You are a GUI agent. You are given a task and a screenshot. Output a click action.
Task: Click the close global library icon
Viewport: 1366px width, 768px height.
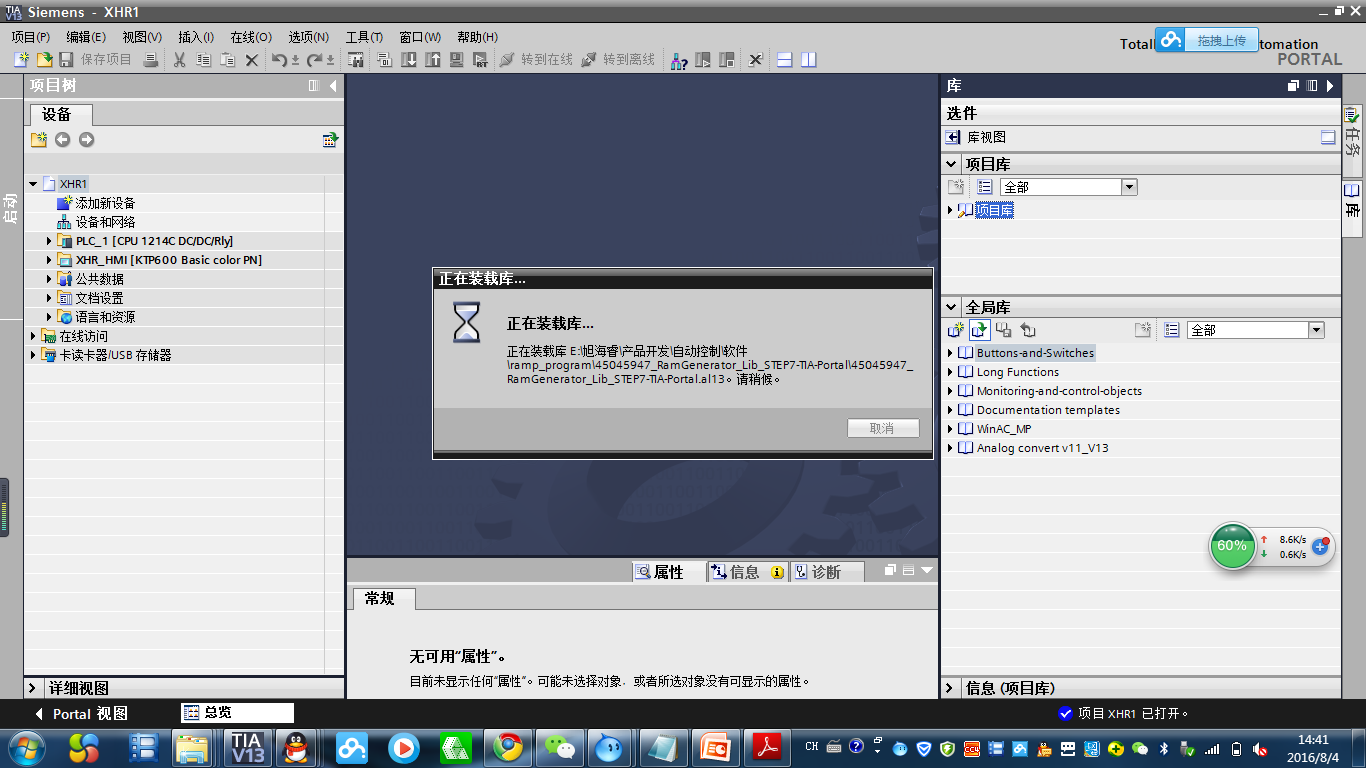(1028, 330)
